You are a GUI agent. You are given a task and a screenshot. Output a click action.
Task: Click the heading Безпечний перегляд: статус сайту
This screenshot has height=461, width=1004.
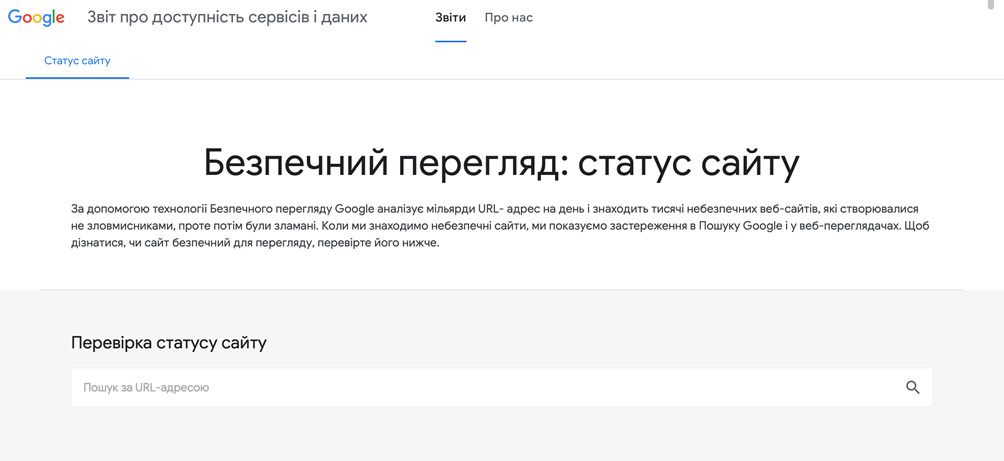coord(501,163)
